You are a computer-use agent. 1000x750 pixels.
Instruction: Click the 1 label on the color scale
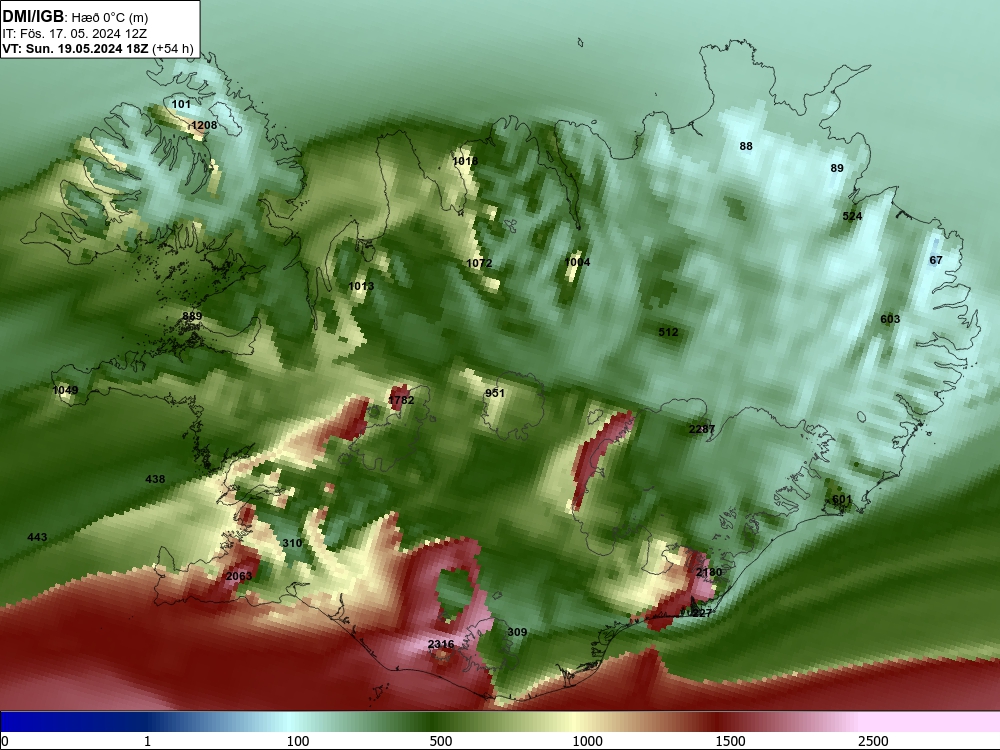coord(147,741)
